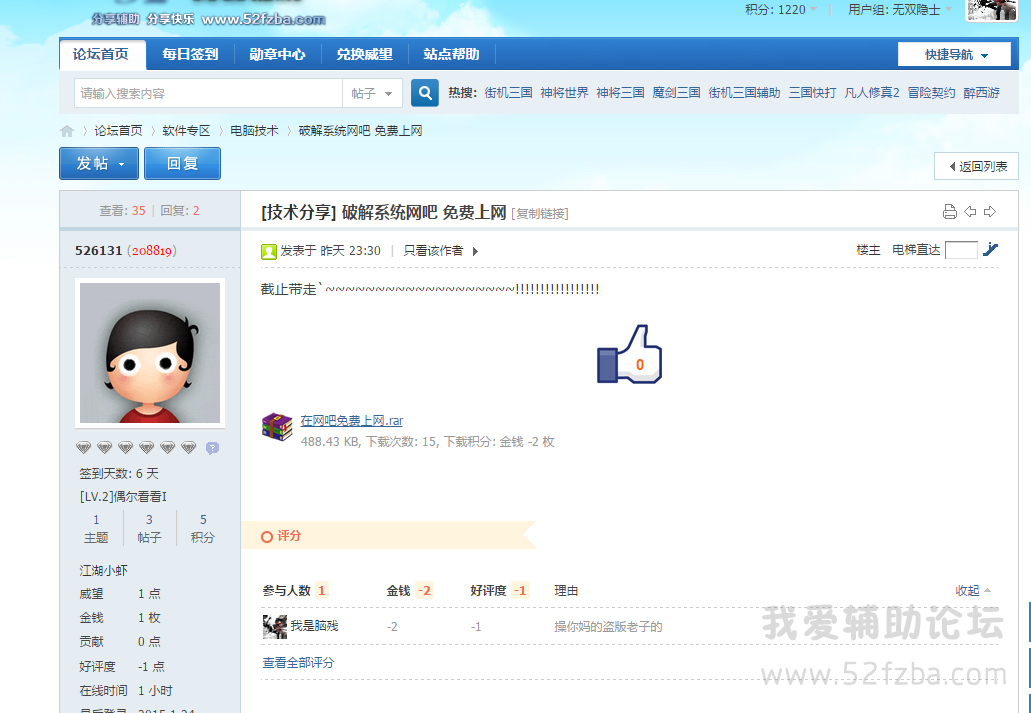This screenshot has width=1031, height=713.
Task: Go to previous thread arrow icon
Action: [970, 212]
